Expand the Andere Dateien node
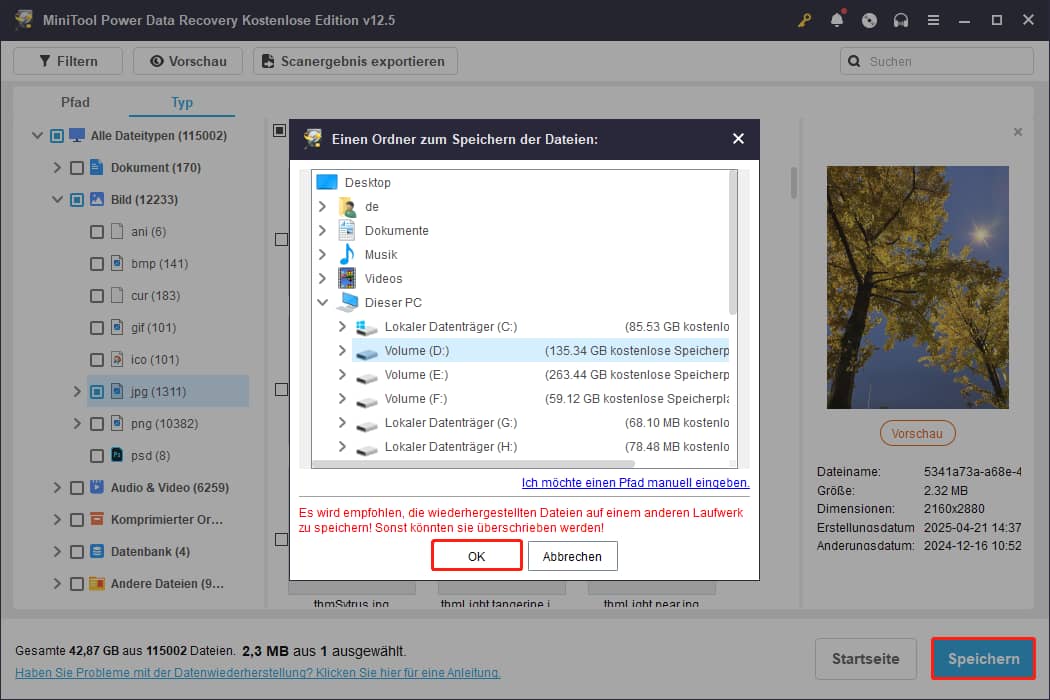Image resolution: width=1050 pixels, height=700 pixels. (x=57, y=583)
